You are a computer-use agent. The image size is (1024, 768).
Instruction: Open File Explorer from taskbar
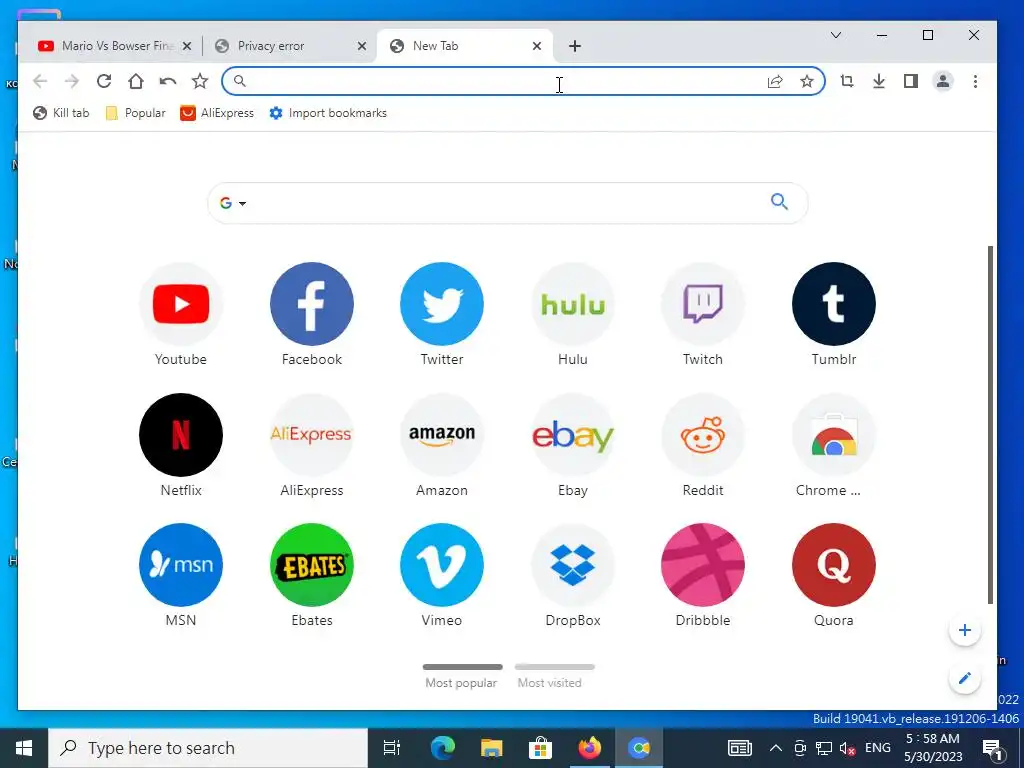click(491, 748)
